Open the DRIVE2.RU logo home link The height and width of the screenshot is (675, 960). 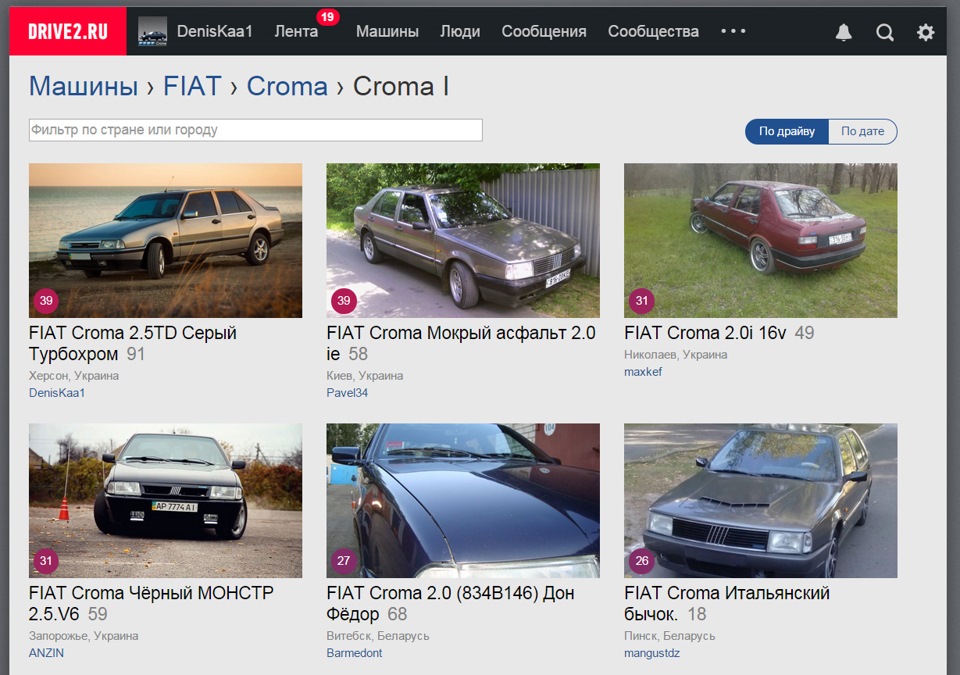(x=68, y=31)
